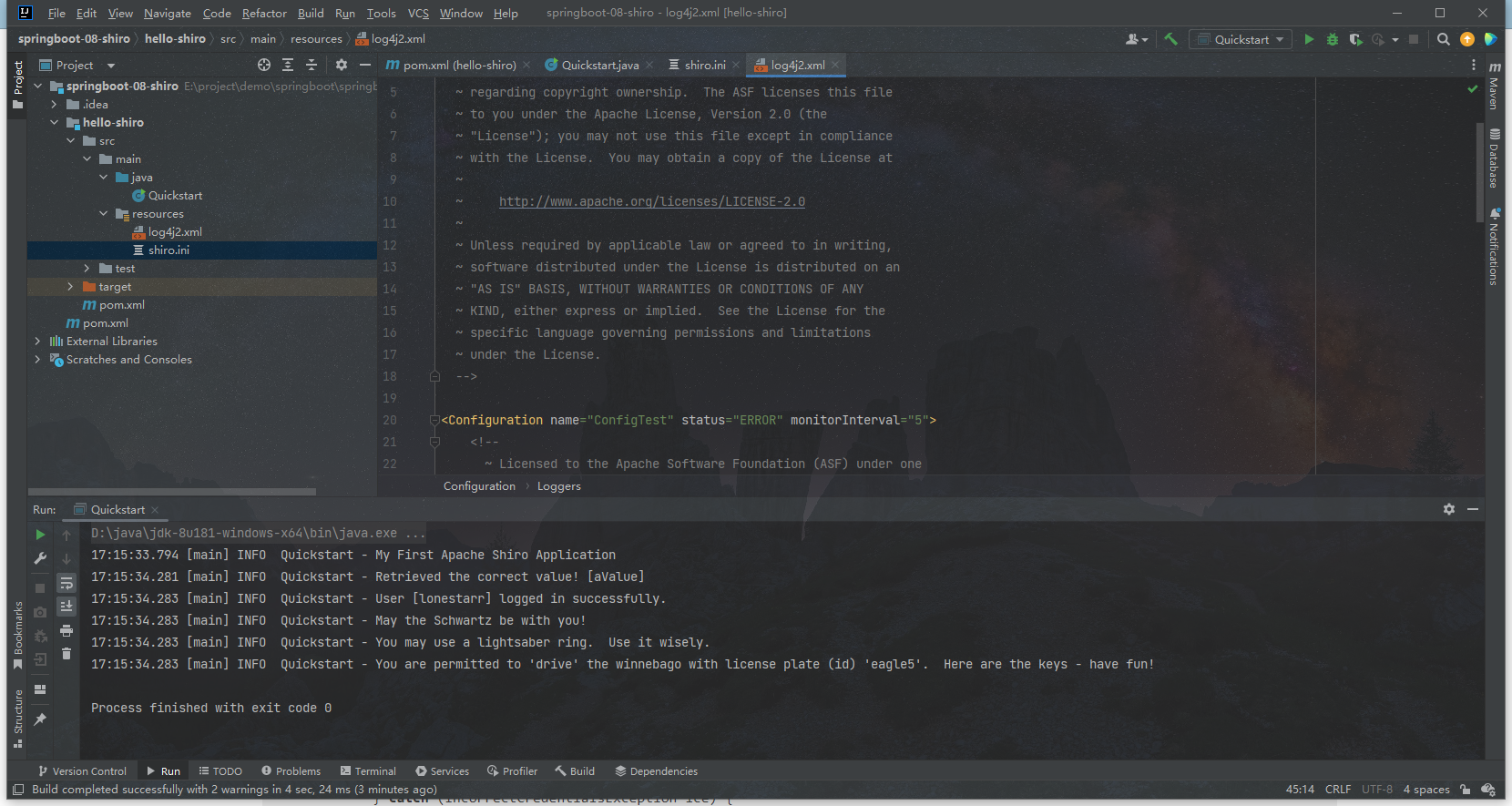Collapse springboot-08-shiro root node
The height and width of the screenshot is (806, 1512).
point(38,87)
